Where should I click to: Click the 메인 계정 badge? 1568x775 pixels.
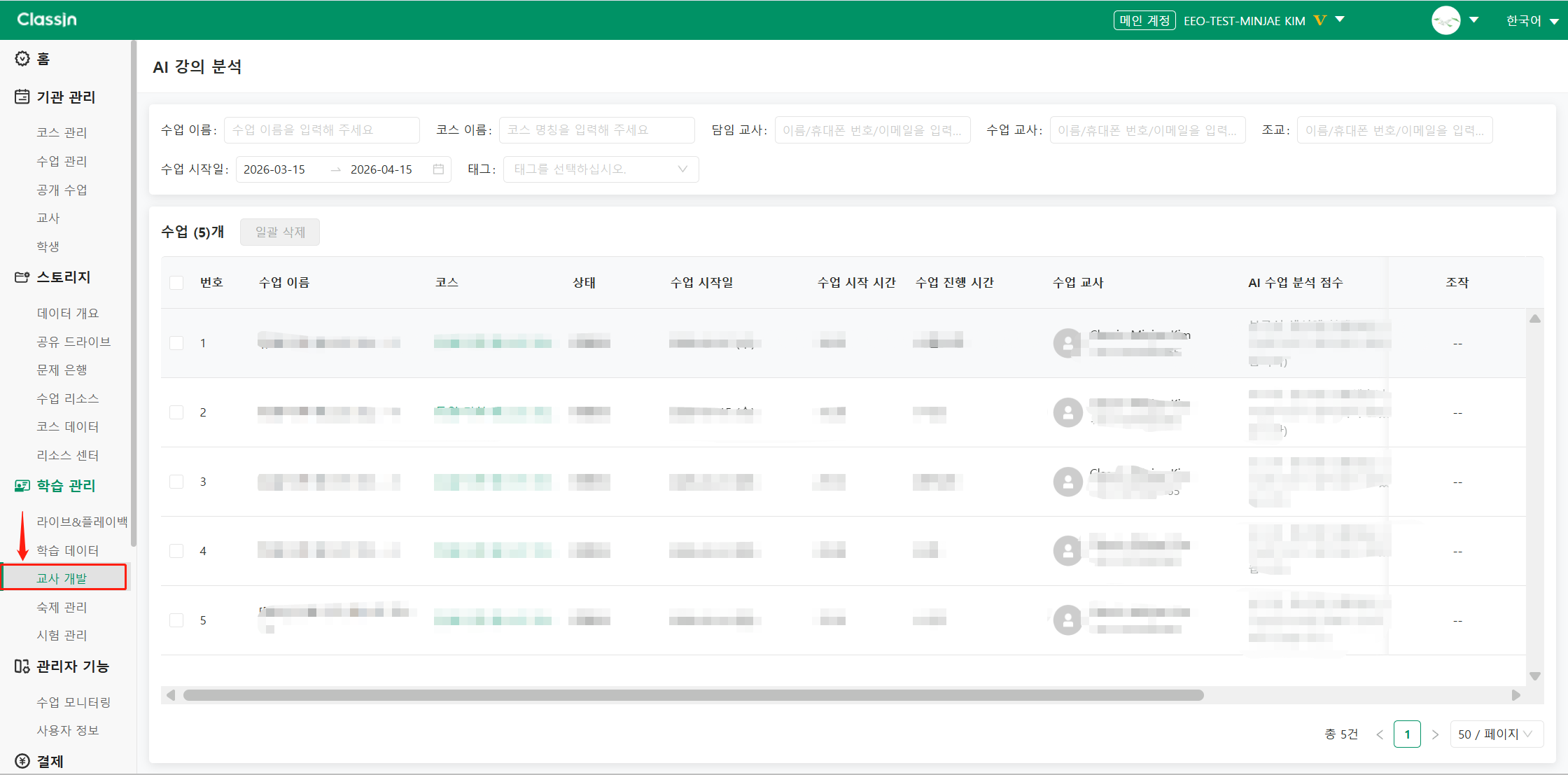1144,20
